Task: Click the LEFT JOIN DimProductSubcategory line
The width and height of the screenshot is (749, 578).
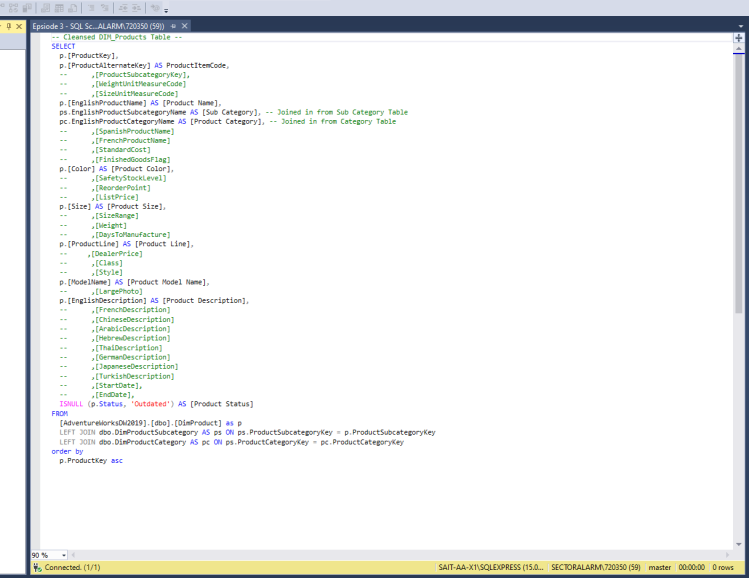Action: [247, 432]
